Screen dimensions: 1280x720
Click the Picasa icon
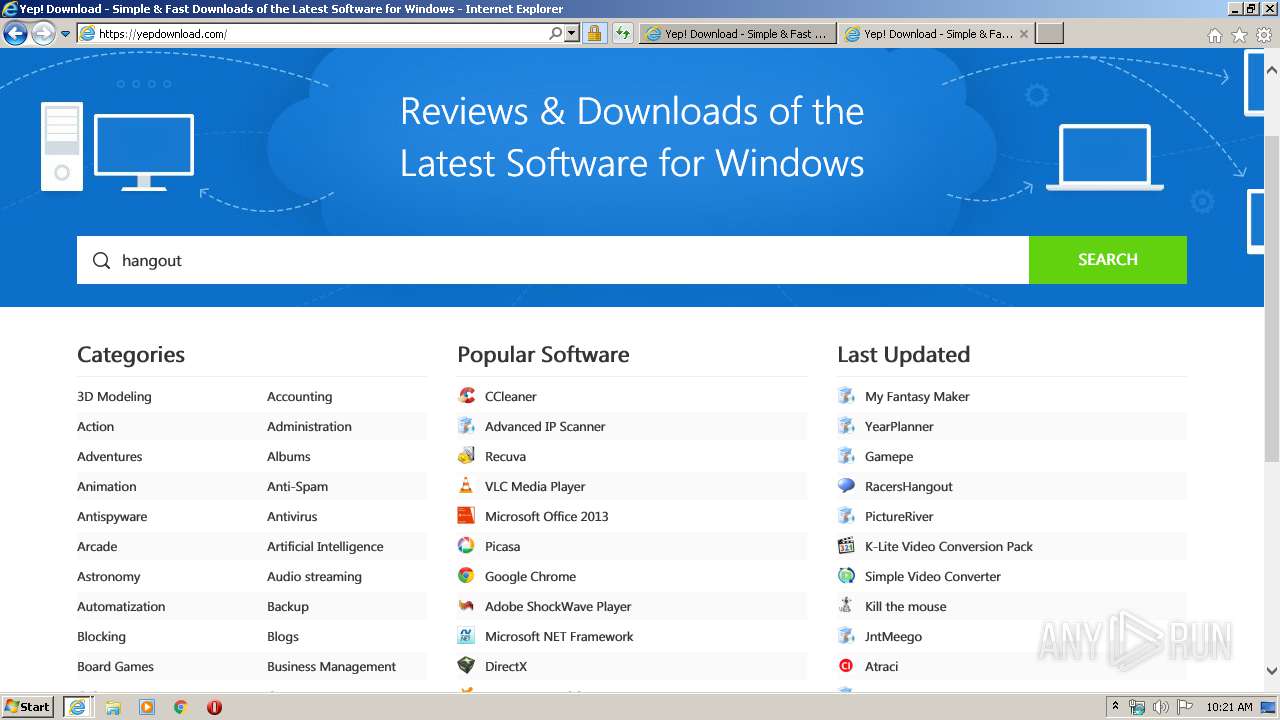pos(466,546)
